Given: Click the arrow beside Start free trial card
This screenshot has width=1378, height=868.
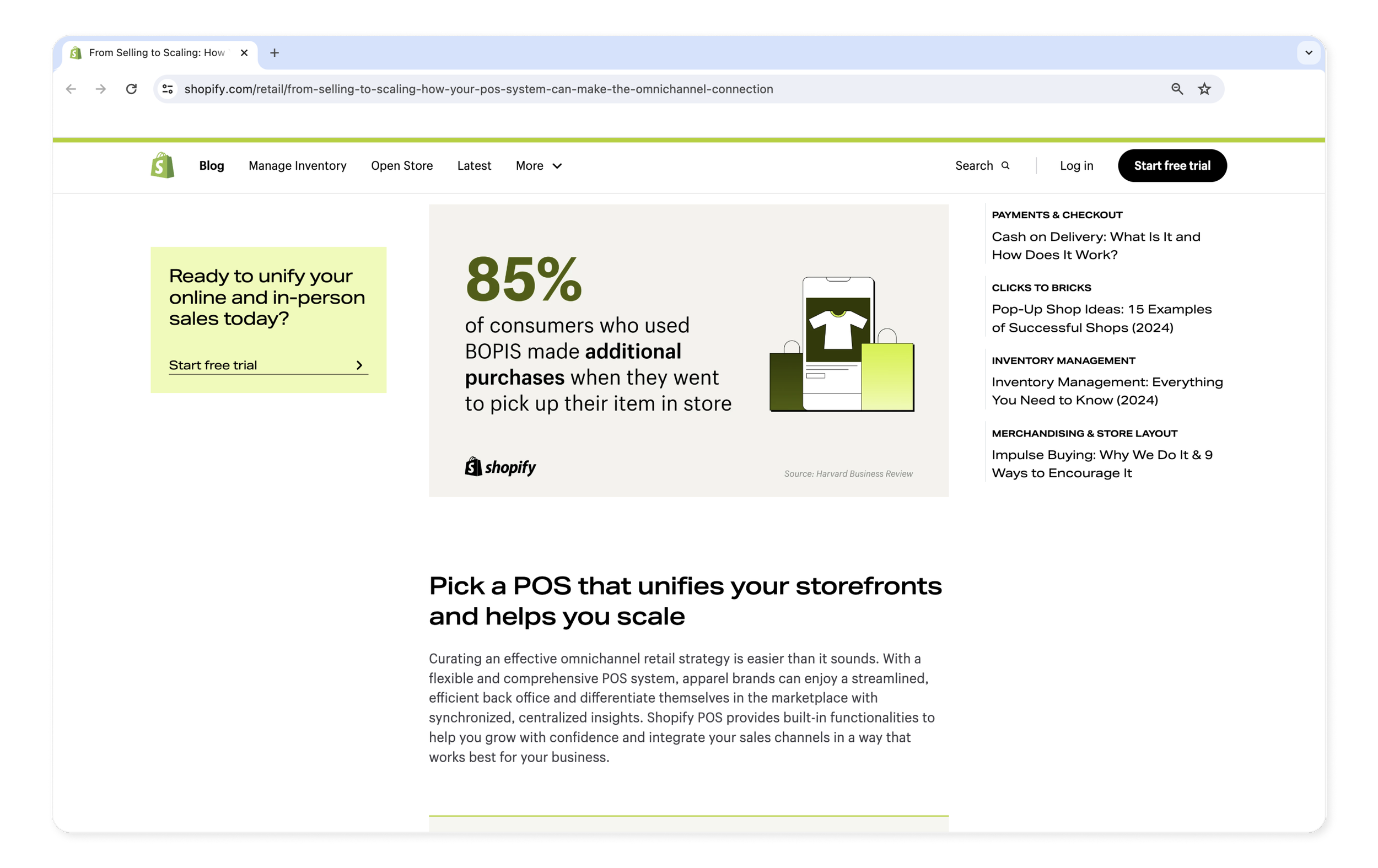Looking at the screenshot, I should (359, 365).
